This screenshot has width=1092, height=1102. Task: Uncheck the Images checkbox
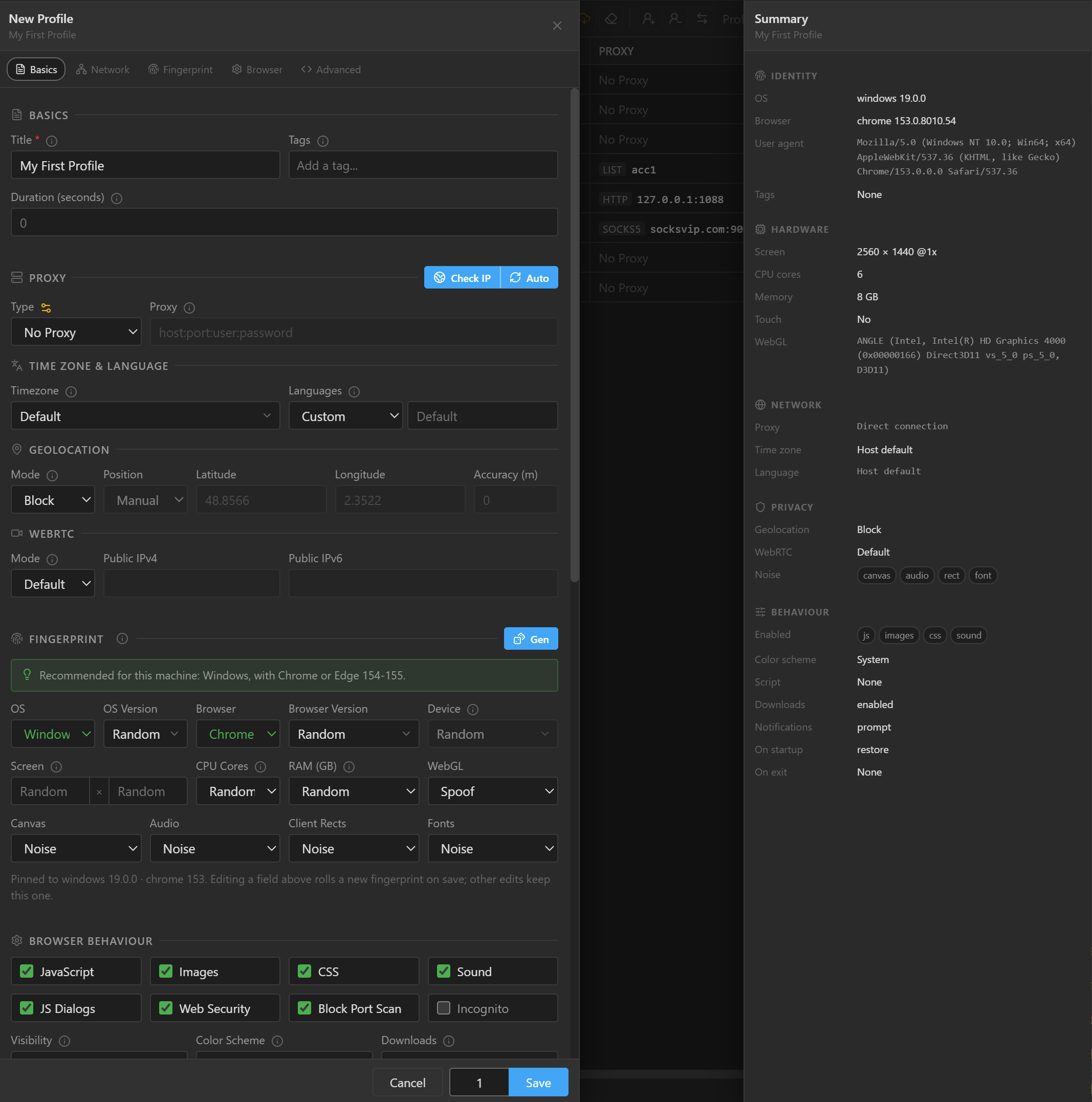click(166, 971)
